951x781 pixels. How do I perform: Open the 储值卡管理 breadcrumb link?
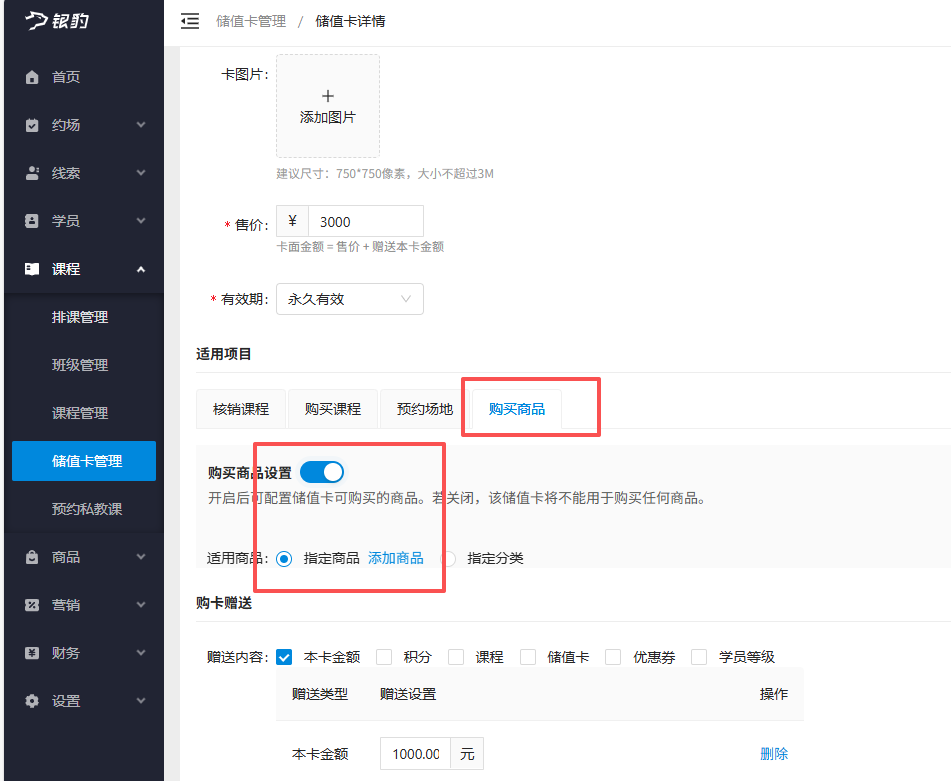tap(249, 21)
